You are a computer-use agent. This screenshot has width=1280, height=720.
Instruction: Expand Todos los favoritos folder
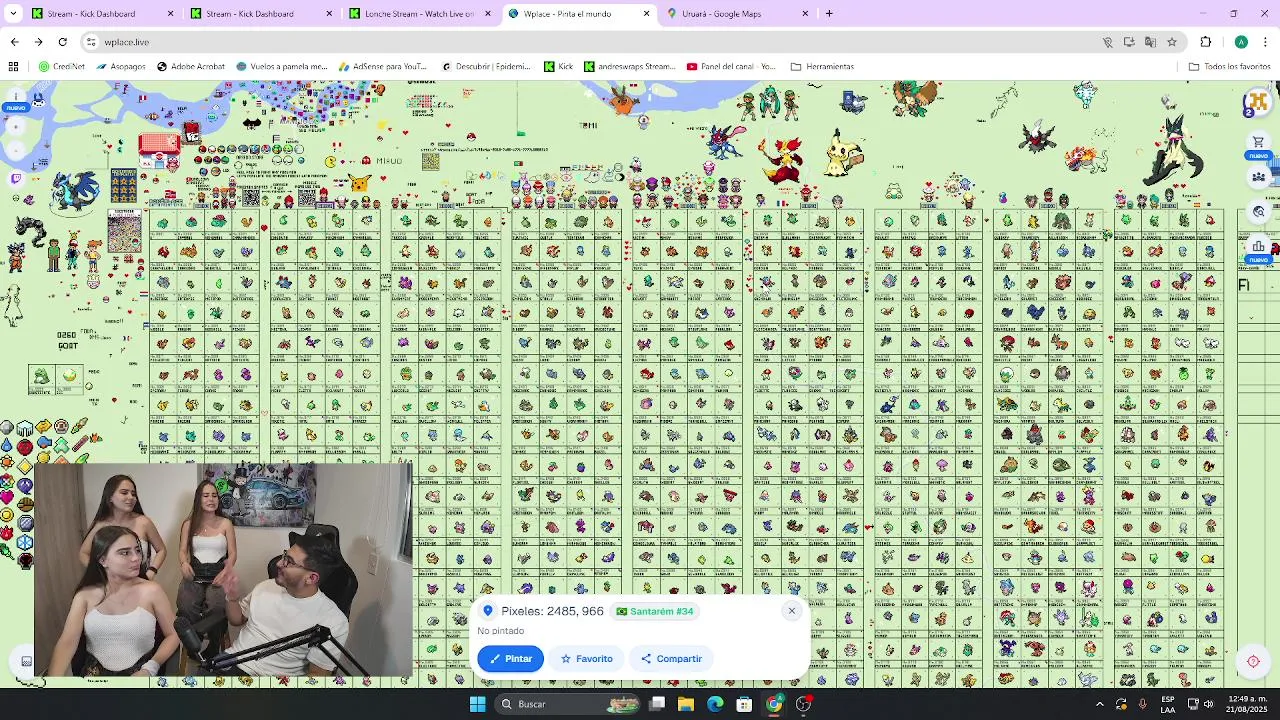(x=1229, y=67)
